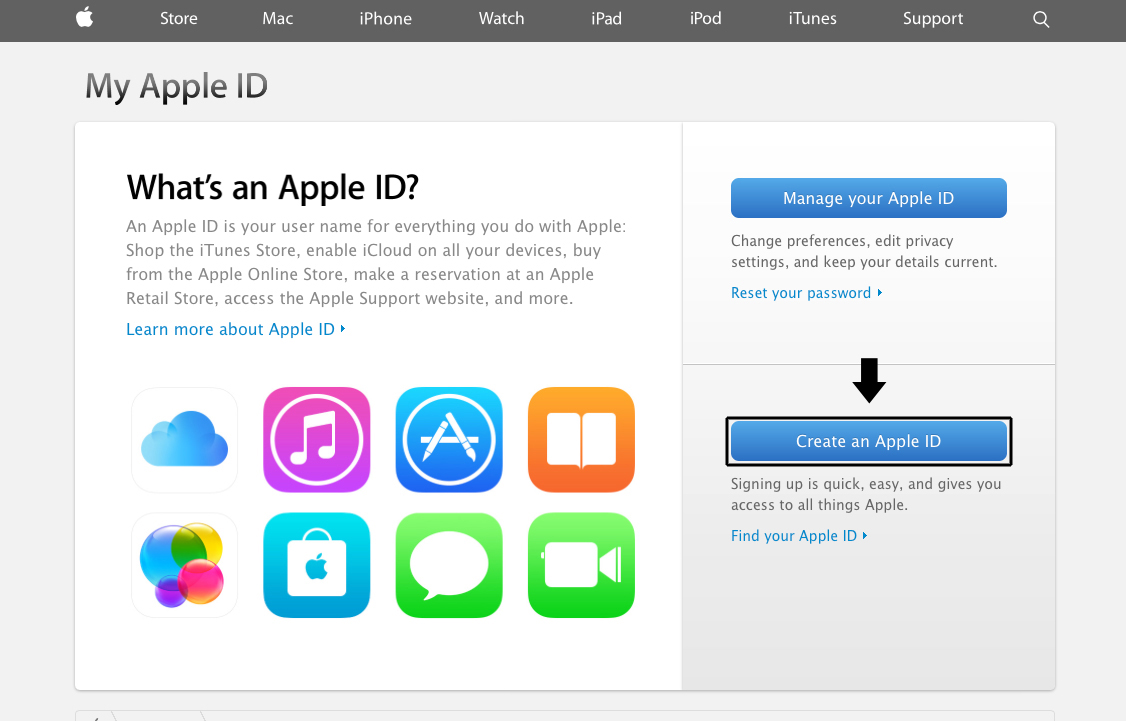Click the iCloud cloud icon
Screen dimensions: 1126x721
click(x=185, y=439)
